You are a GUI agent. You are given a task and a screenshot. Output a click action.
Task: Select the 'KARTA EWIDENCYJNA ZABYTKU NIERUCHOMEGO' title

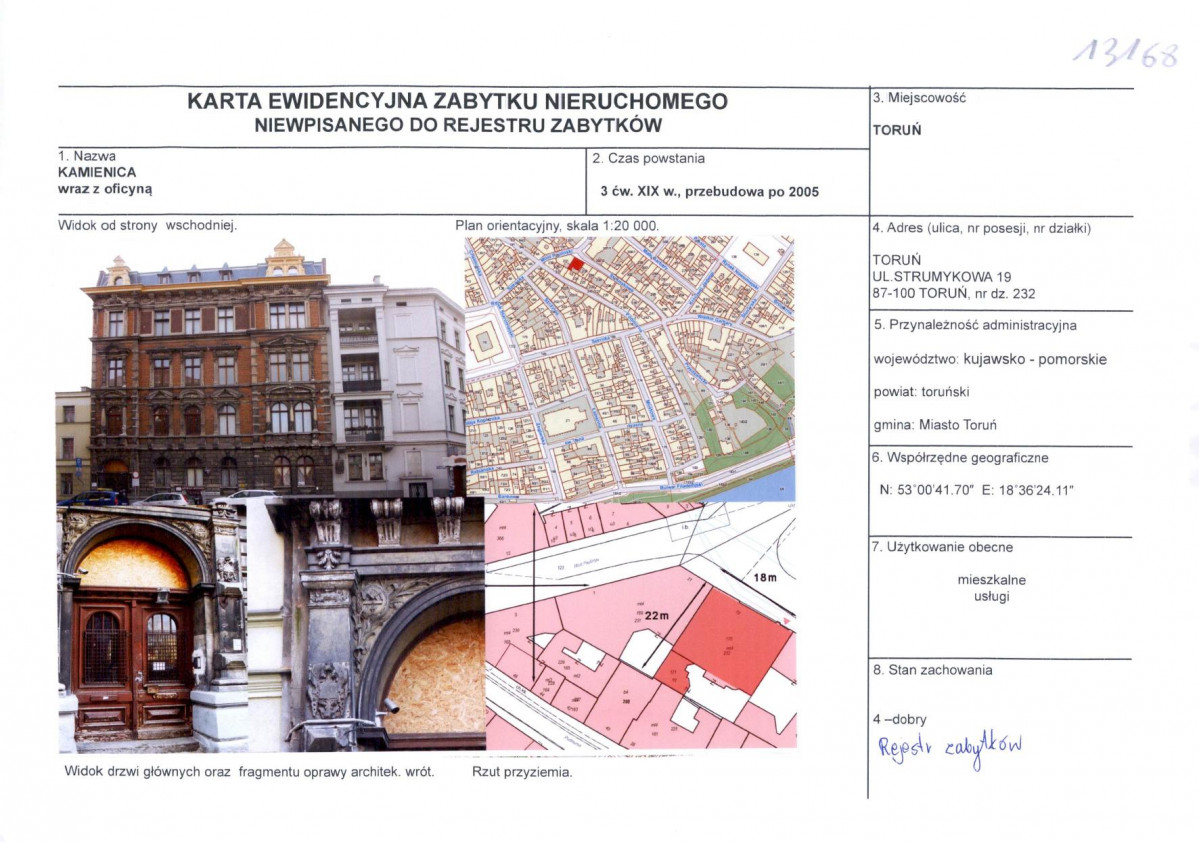(458, 102)
